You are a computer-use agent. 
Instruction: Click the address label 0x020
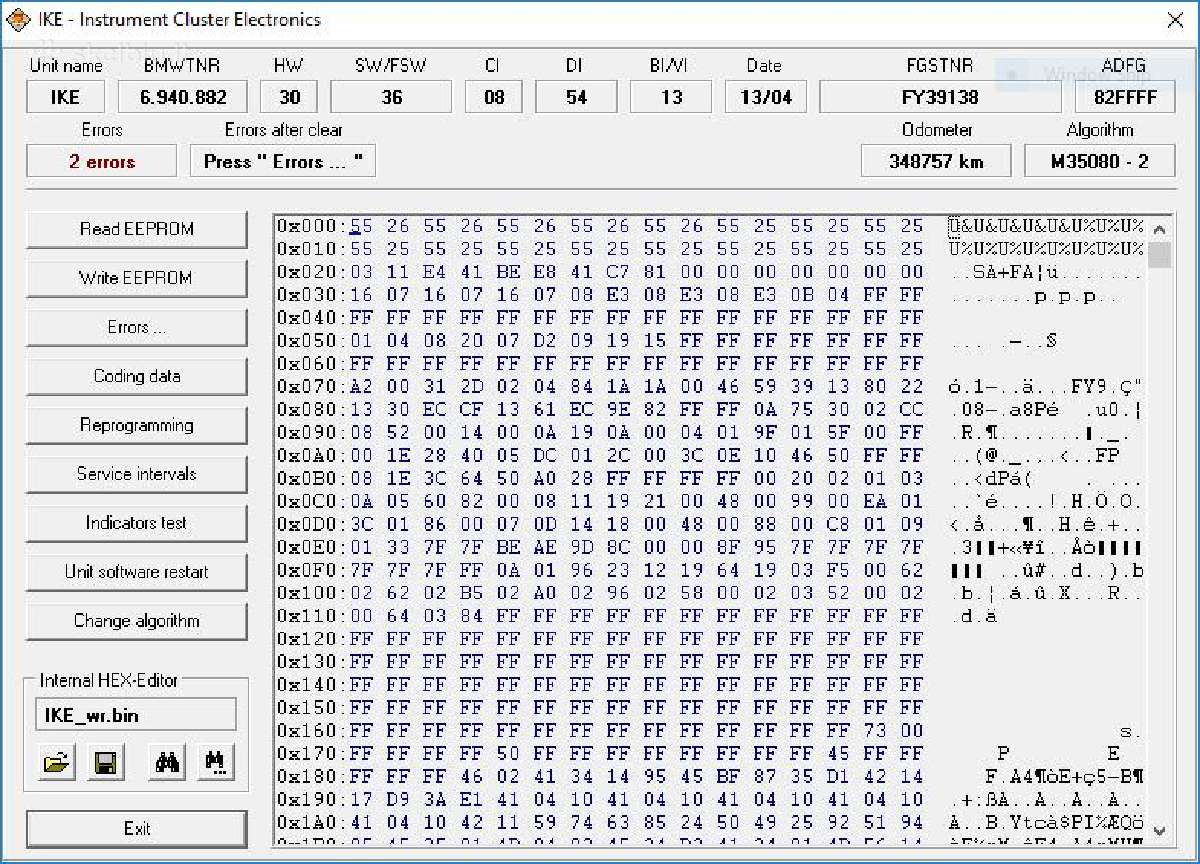click(311, 272)
